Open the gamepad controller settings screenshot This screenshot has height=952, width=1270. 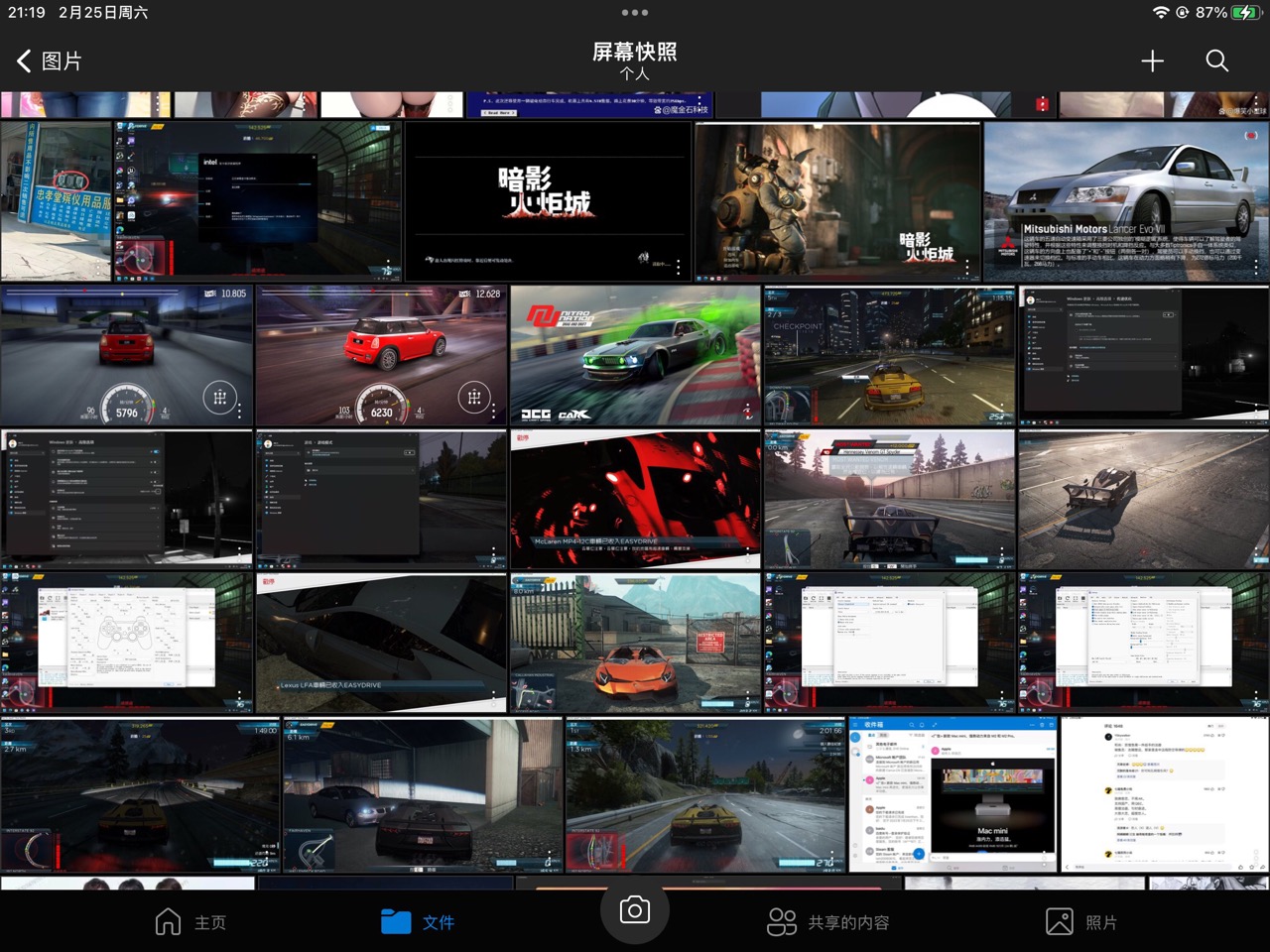(x=127, y=643)
